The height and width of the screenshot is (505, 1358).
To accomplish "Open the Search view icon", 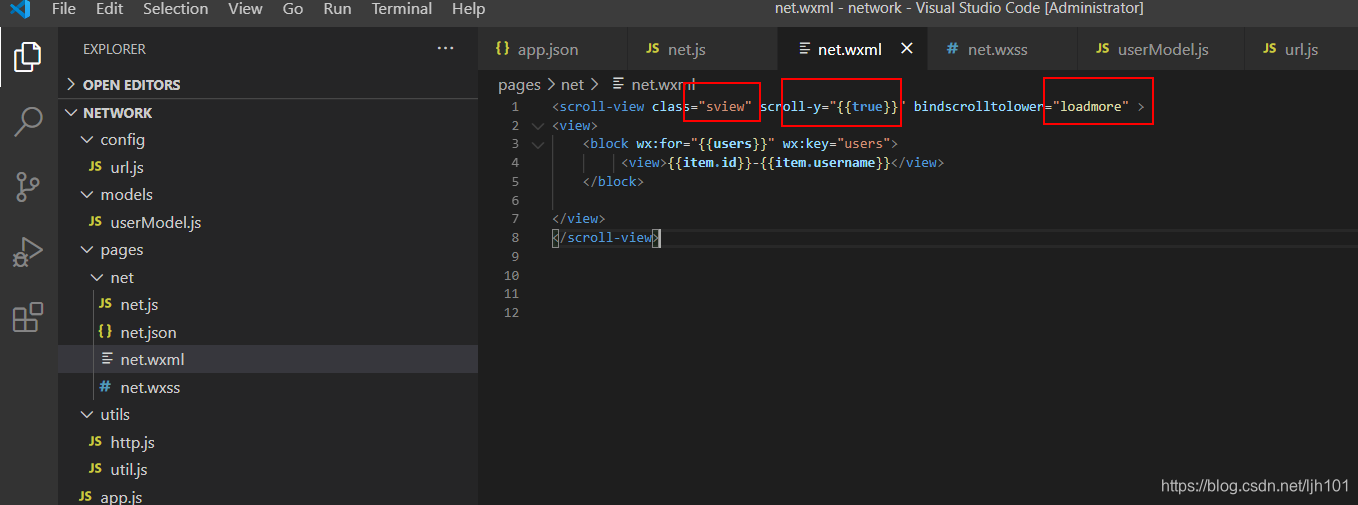I will (x=28, y=122).
